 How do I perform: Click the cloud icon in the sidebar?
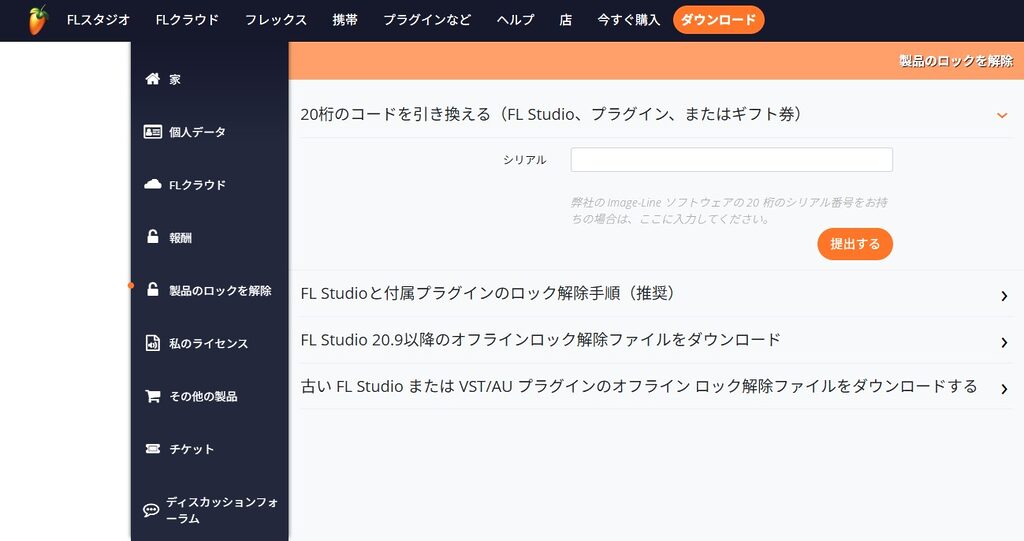153,184
